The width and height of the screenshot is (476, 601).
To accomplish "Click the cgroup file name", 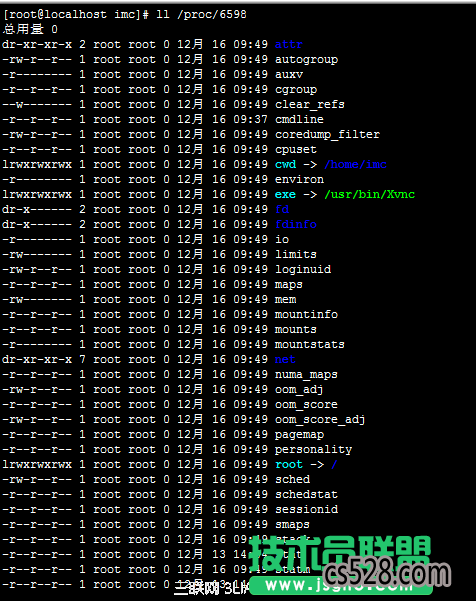I will [296, 90].
